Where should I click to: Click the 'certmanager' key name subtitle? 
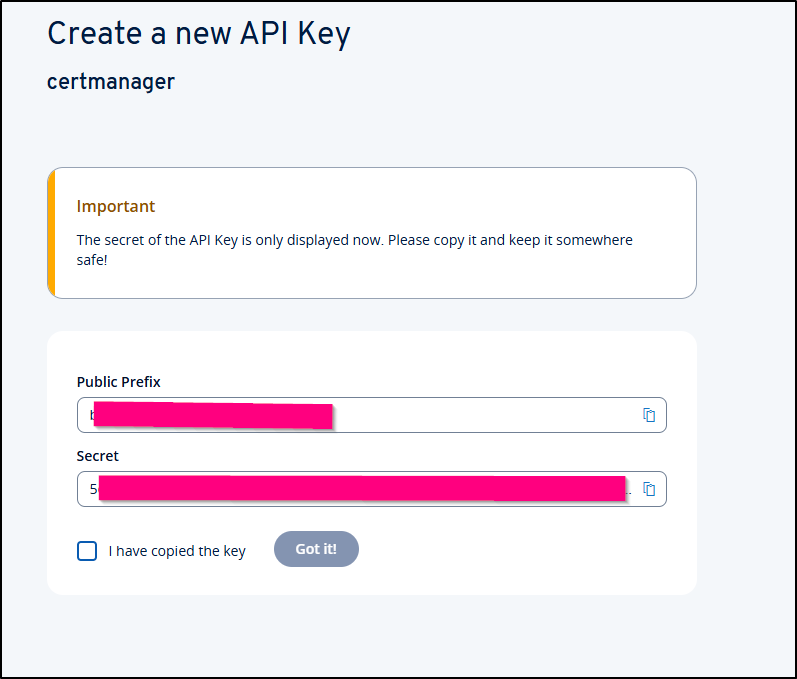point(111,82)
